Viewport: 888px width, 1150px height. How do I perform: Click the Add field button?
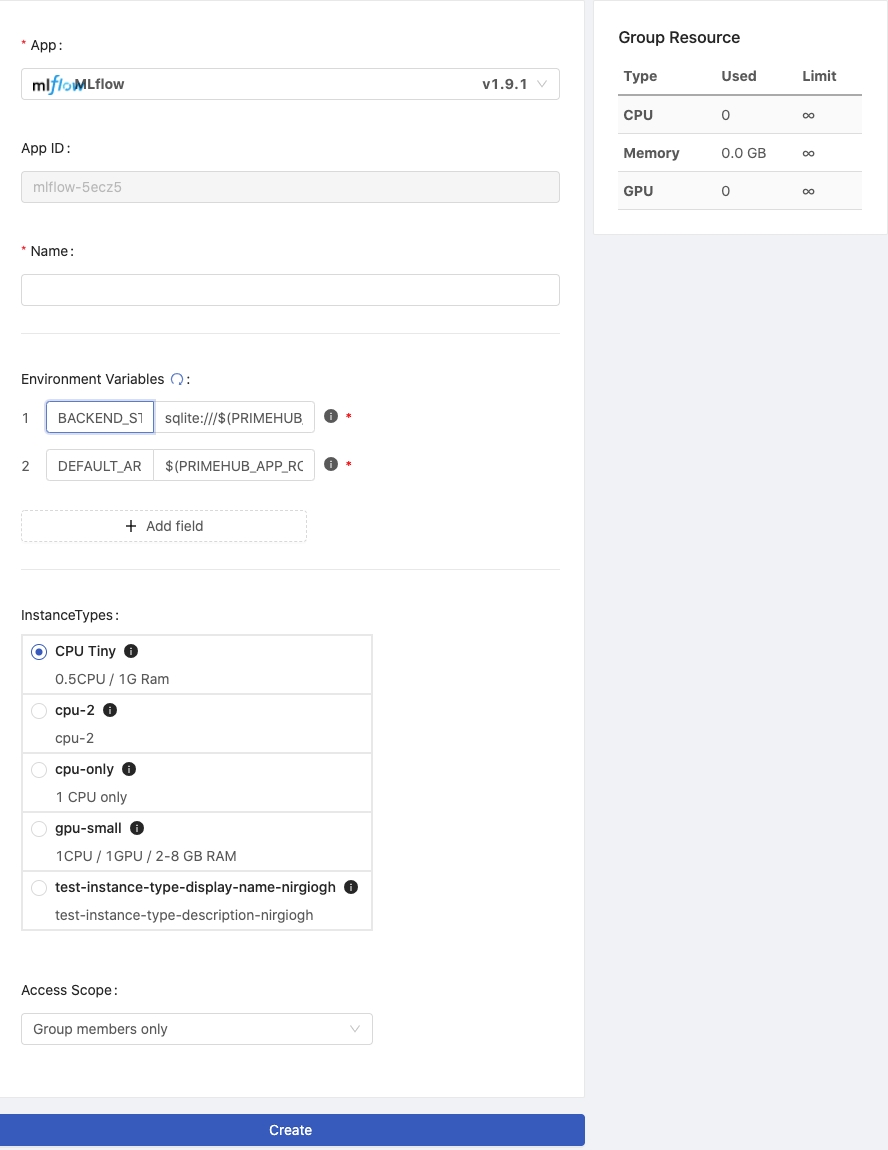[164, 526]
